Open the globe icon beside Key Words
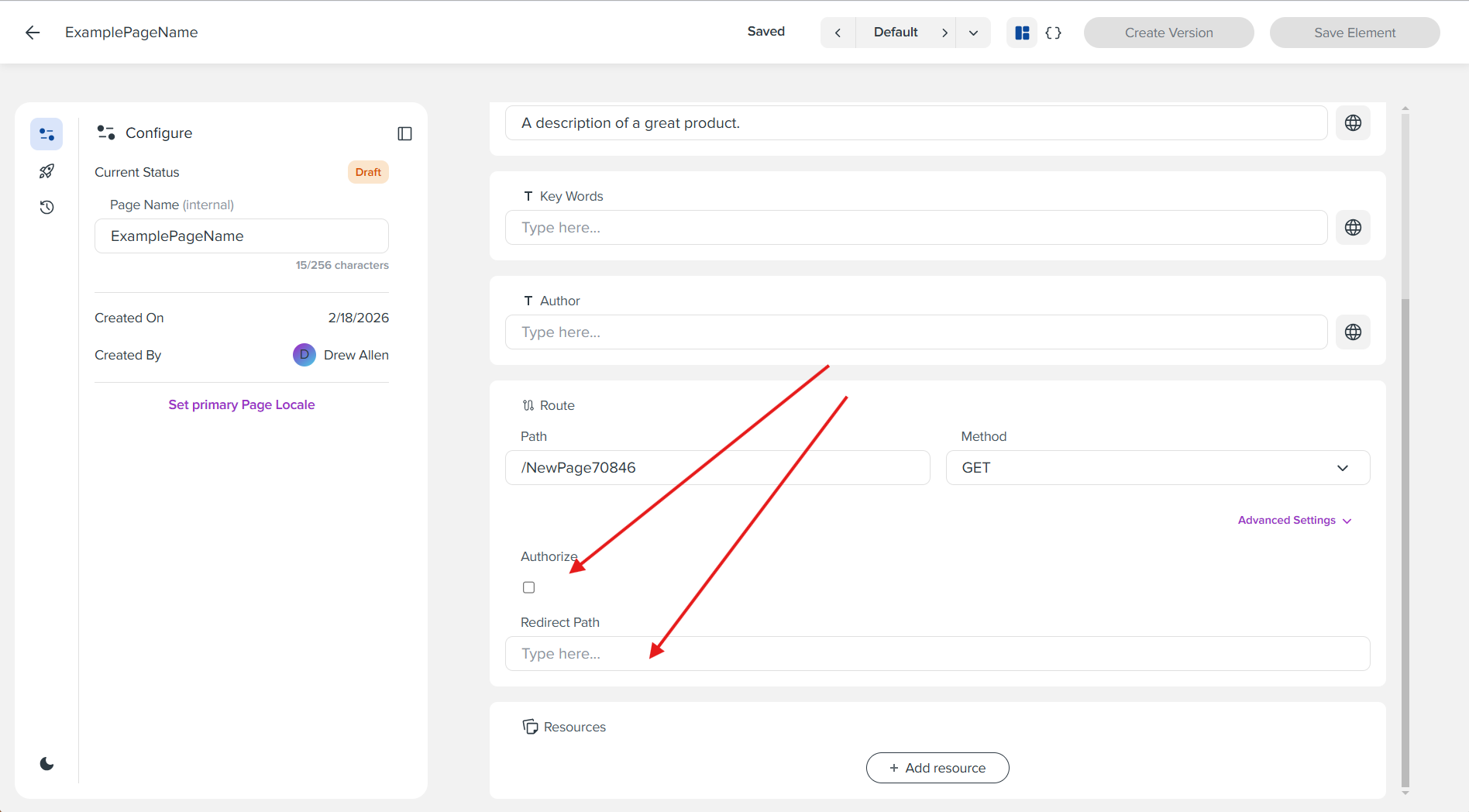Screen dimensions: 1469x812 1353,227
